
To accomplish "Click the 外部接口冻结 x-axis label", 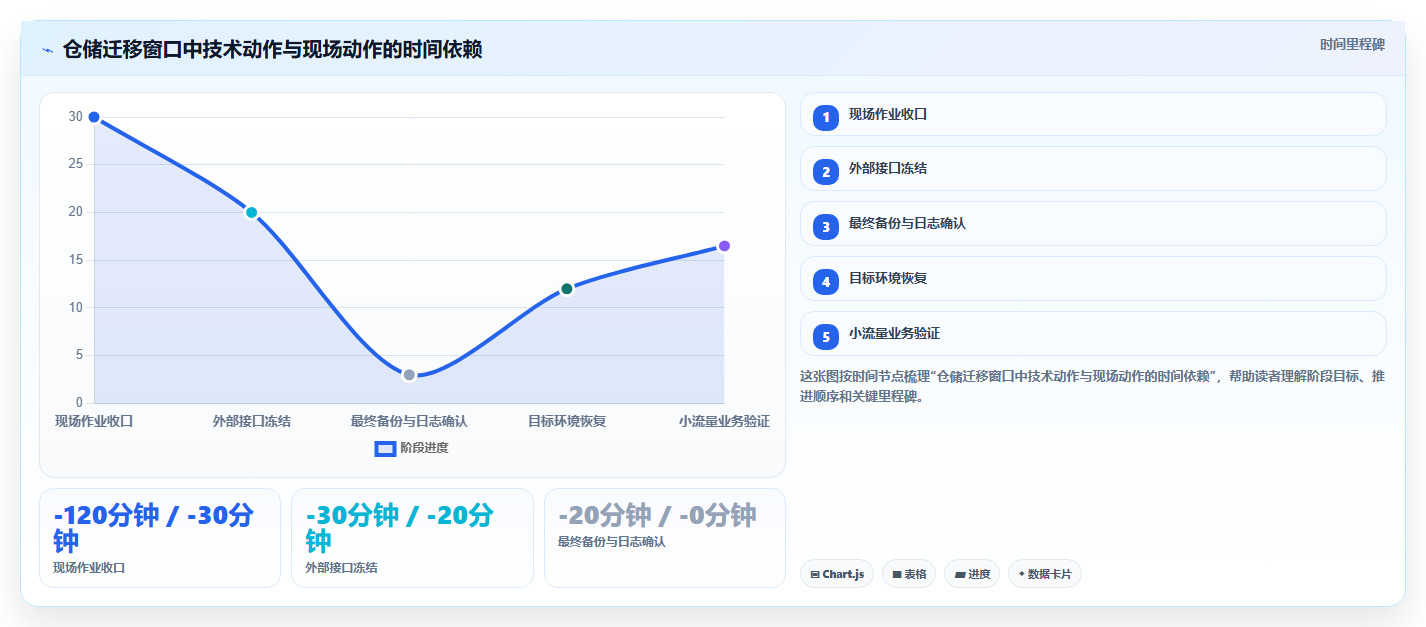I will (x=252, y=421).
